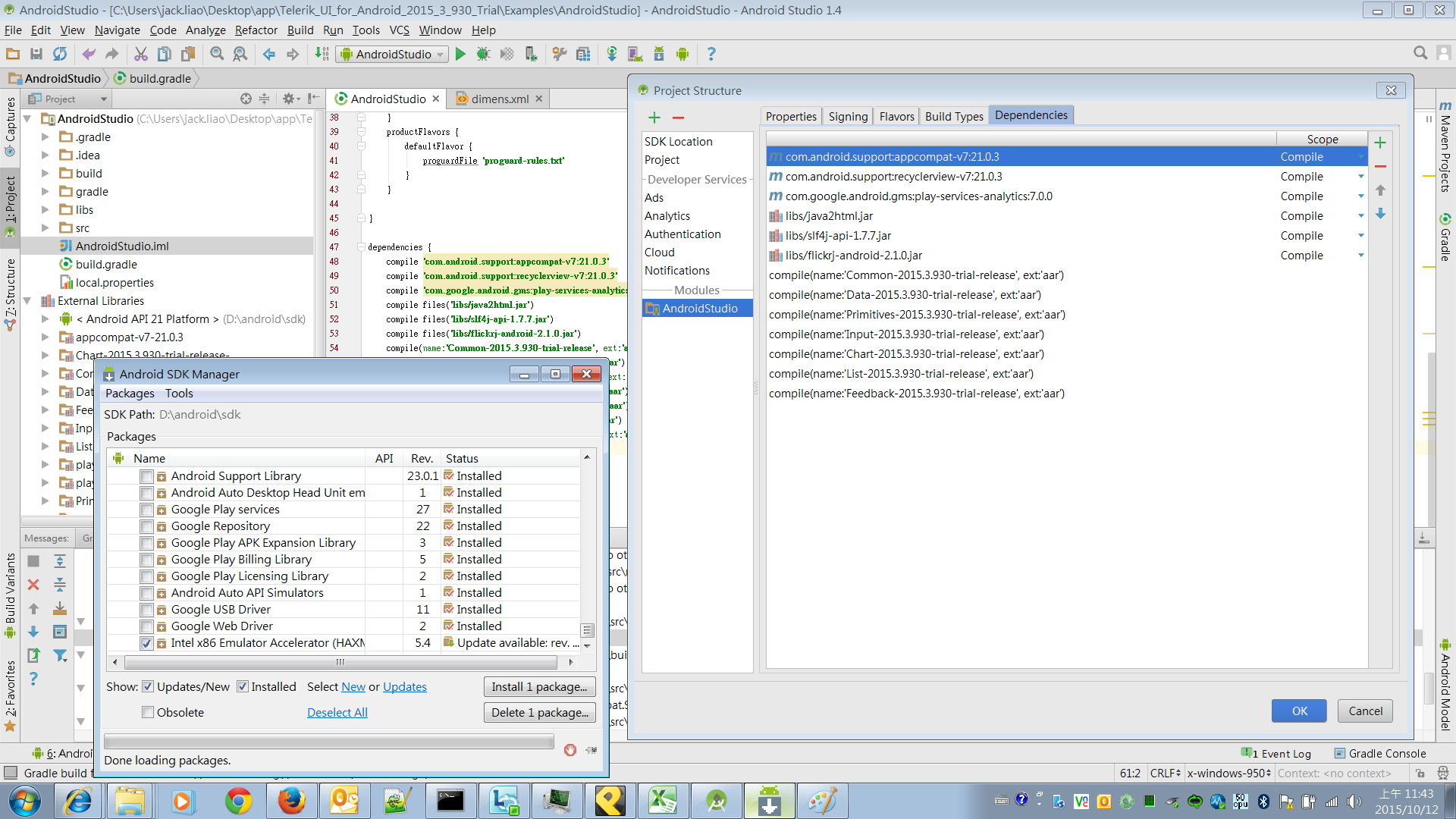Expand the libs folder in project tree
Screen dimensions: 1456x819
pyautogui.click(x=45, y=210)
